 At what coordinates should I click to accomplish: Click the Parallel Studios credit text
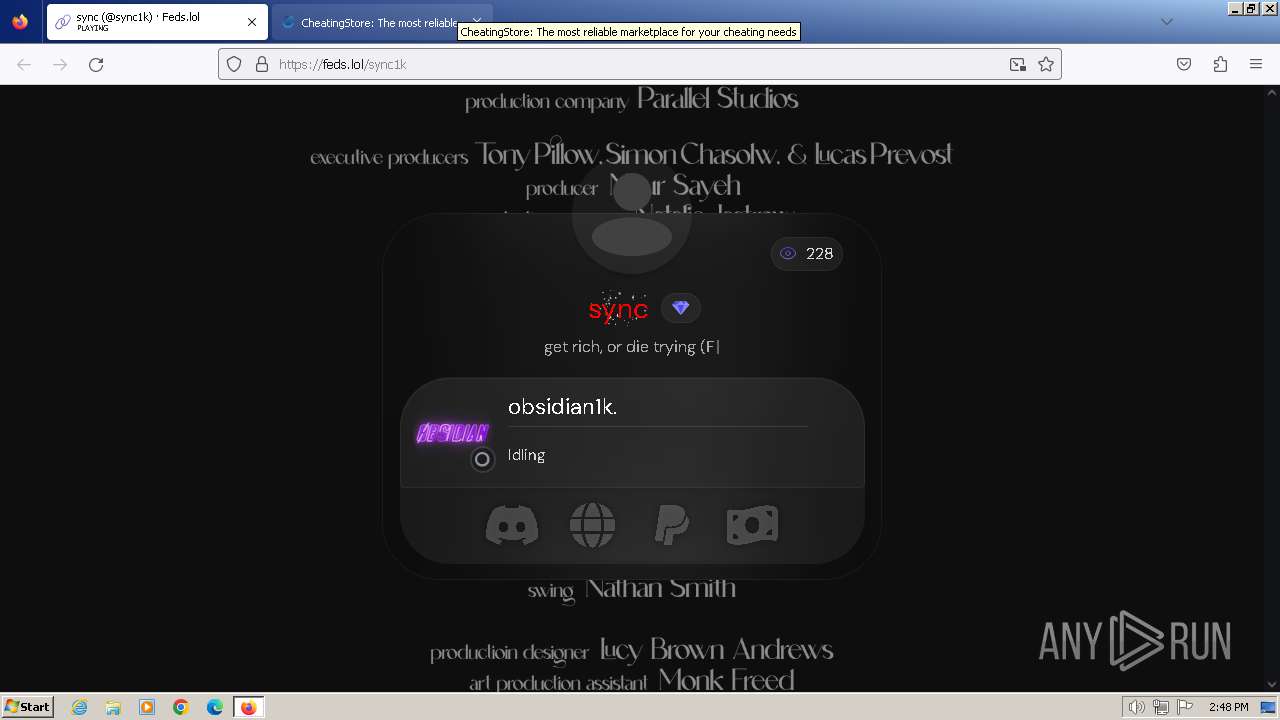tap(717, 99)
